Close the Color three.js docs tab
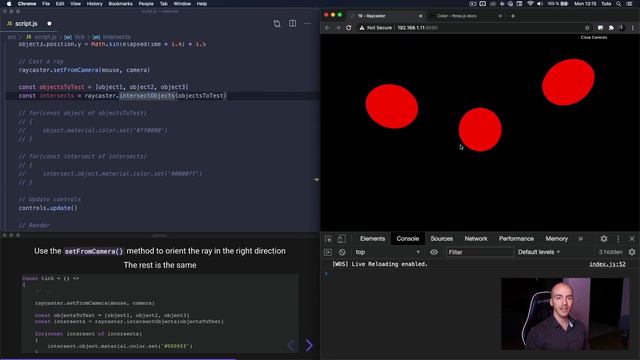 (500, 16)
